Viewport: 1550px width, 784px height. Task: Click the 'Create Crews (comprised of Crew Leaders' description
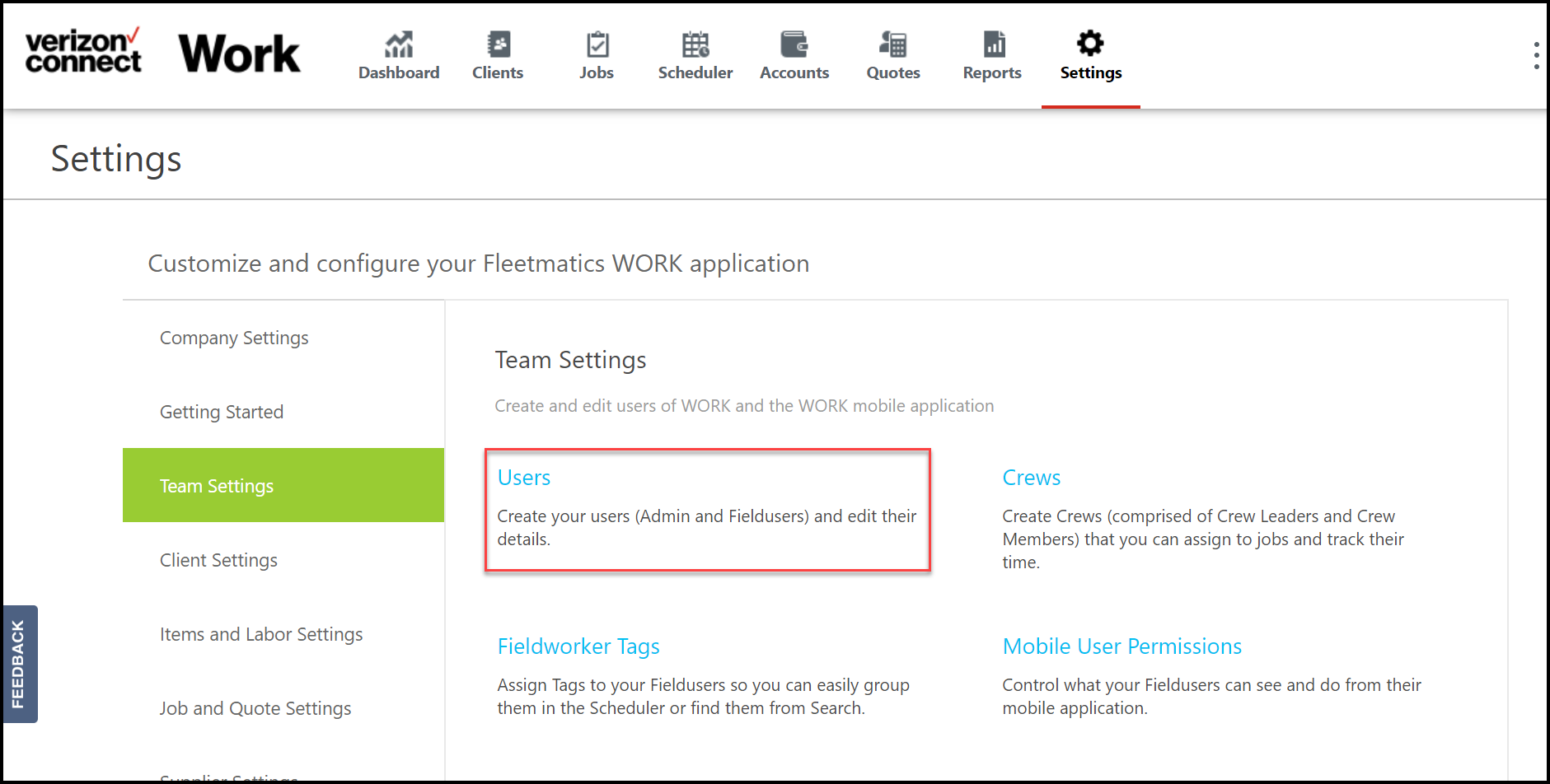pyautogui.click(x=1203, y=539)
